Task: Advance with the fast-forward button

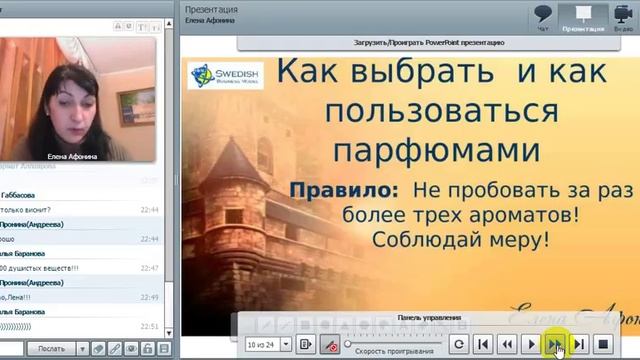Action: click(555, 344)
